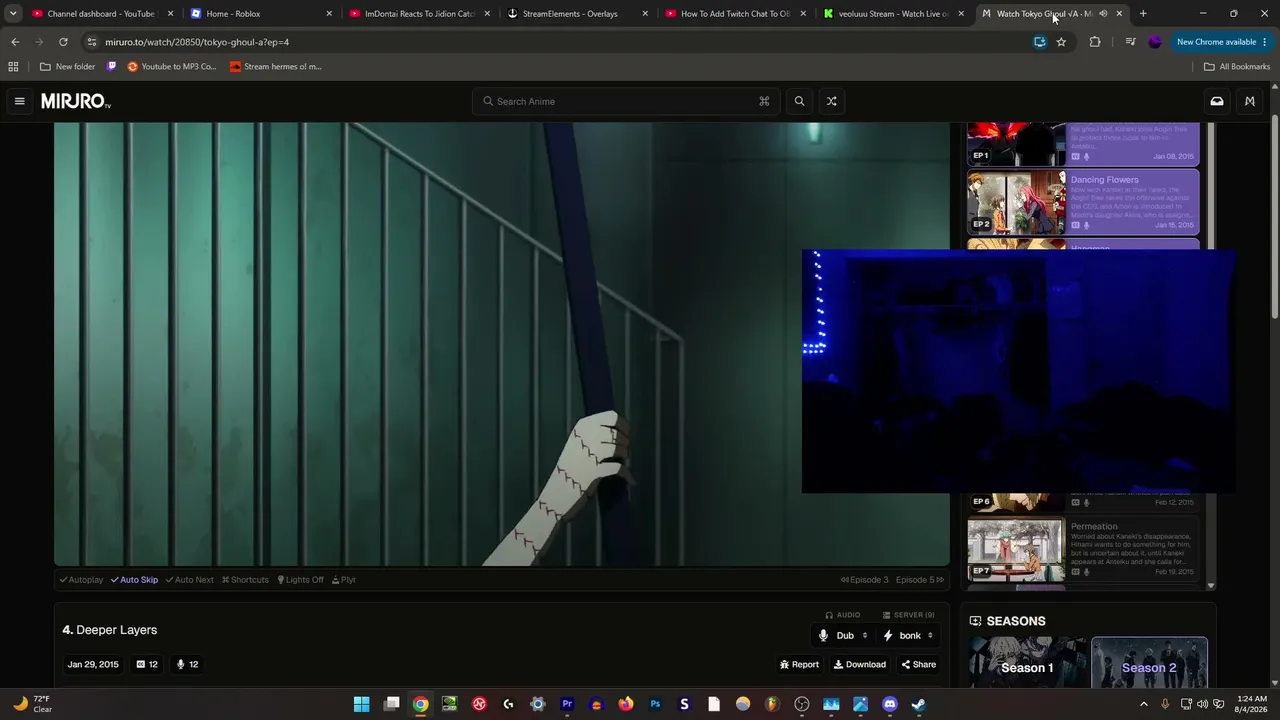The image size is (1280, 720).
Task: Open the Dancing Flowers EP 2 episode
Action: coord(1083,202)
